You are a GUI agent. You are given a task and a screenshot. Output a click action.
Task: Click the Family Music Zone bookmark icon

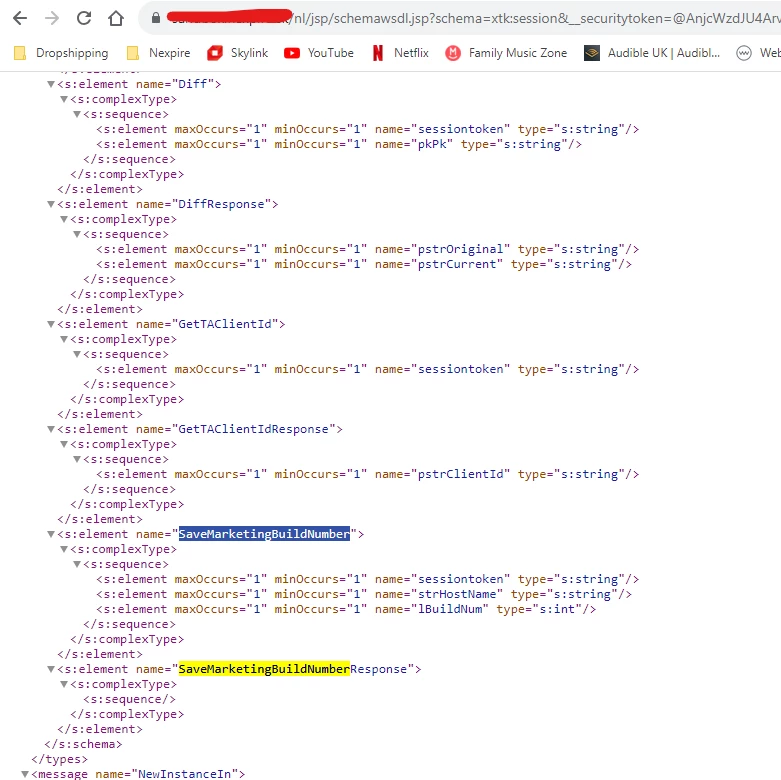point(453,53)
